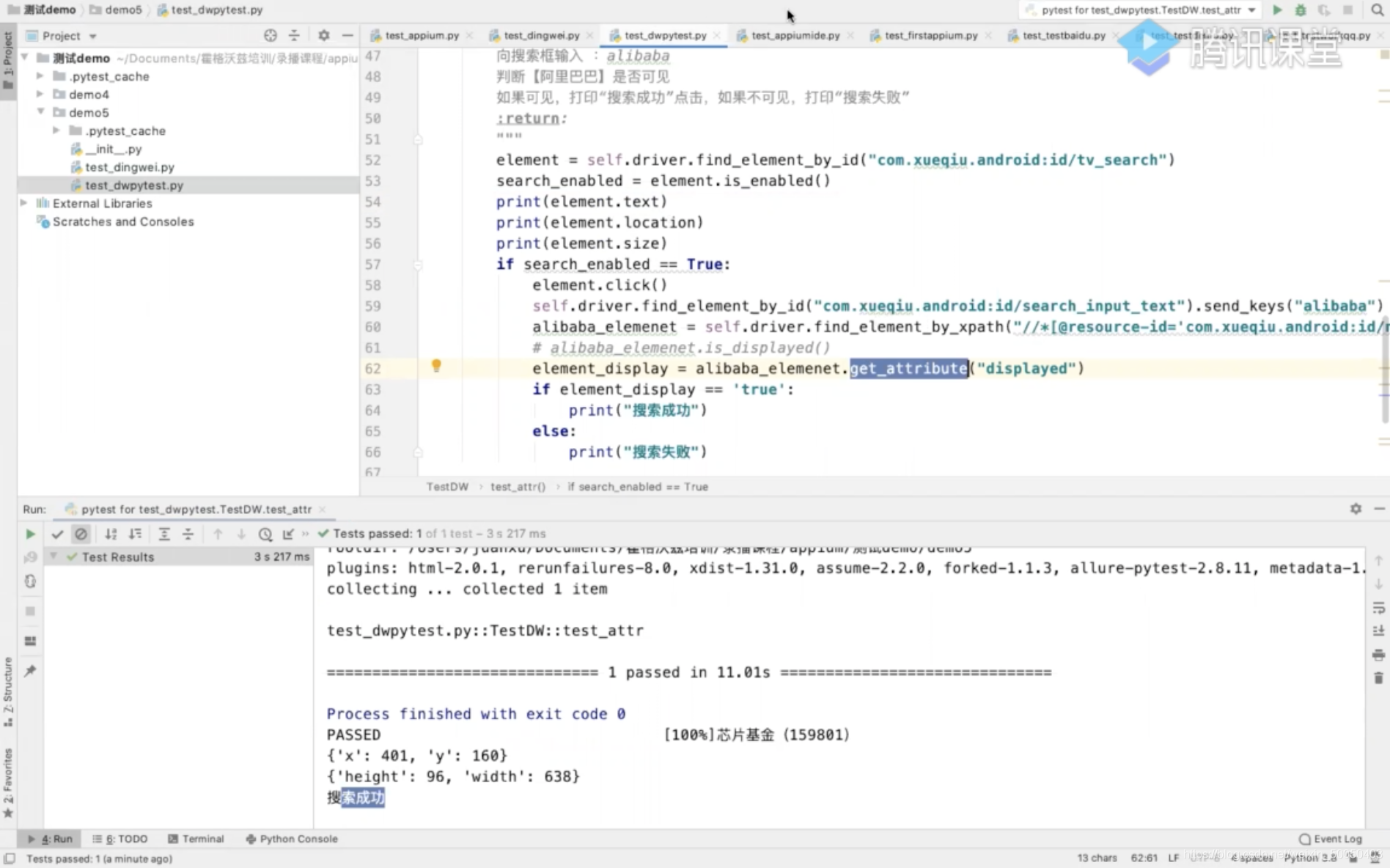Hide the Run tool window
The image size is (1390, 868).
(1379, 509)
